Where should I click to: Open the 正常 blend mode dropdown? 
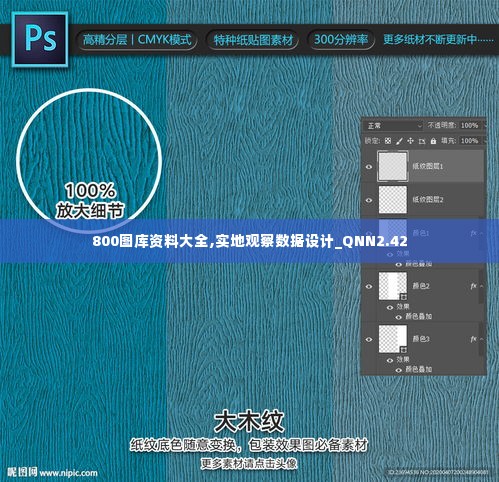394,126
